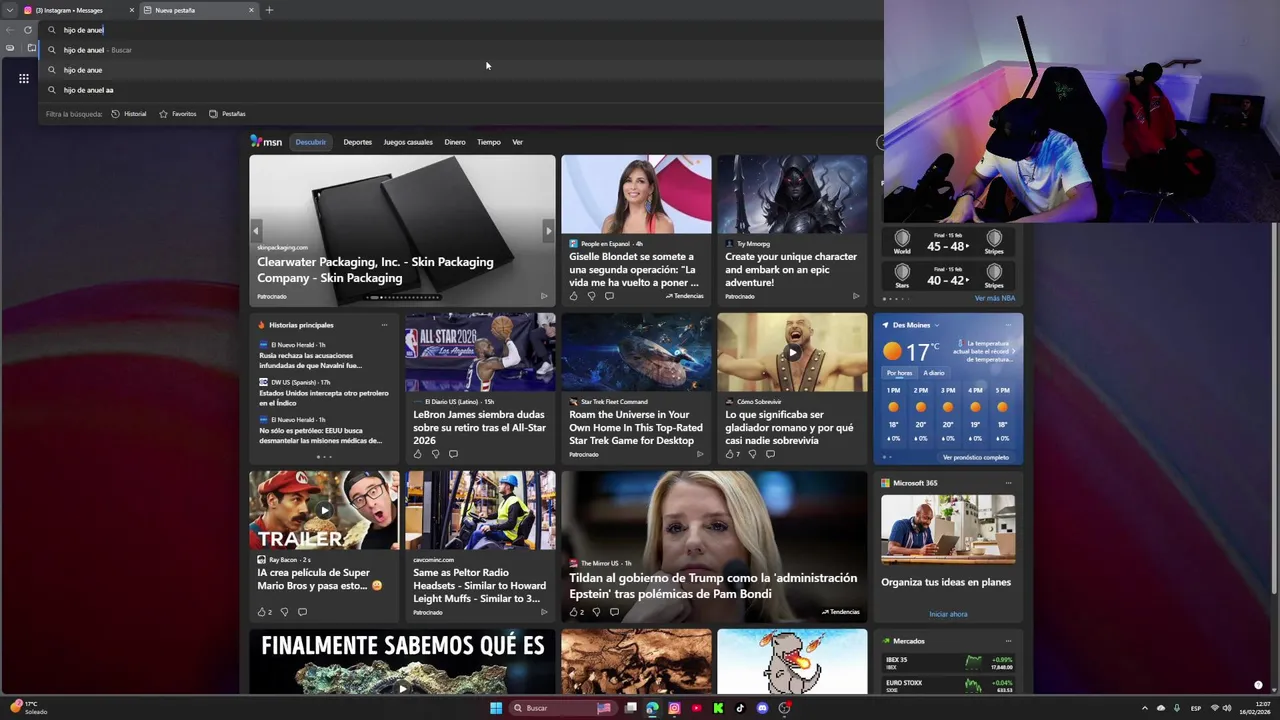
Task: Filter search by Pestañas
Action: click(x=228, y=114)
